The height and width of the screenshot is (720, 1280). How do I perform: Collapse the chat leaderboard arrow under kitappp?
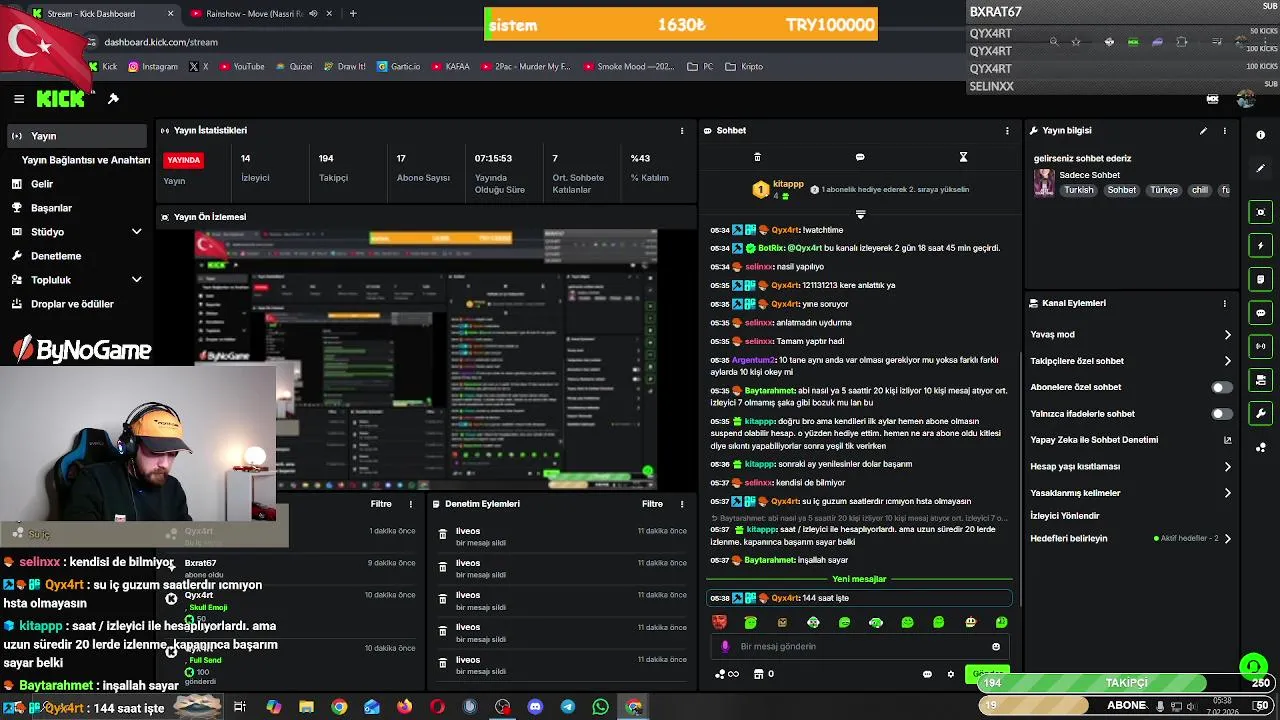click(860, 214)
